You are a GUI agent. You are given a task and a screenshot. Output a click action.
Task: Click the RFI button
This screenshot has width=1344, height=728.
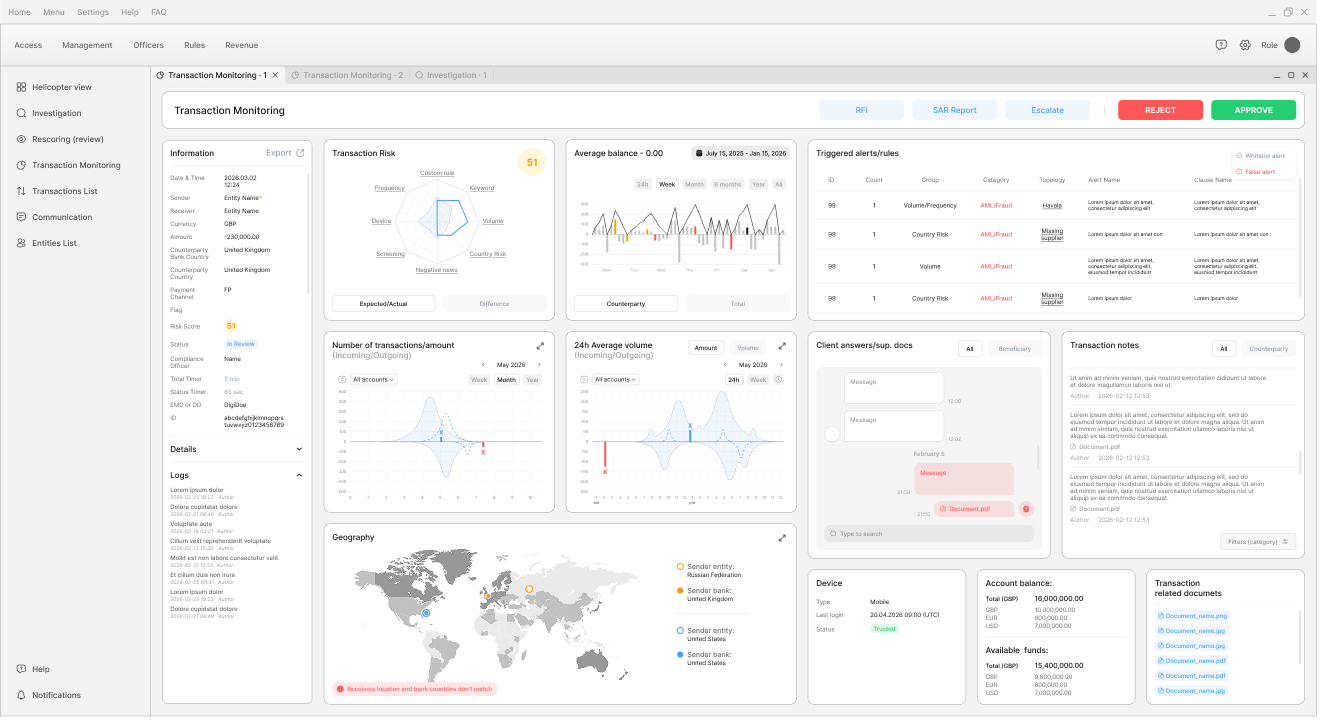coord(861,110)
